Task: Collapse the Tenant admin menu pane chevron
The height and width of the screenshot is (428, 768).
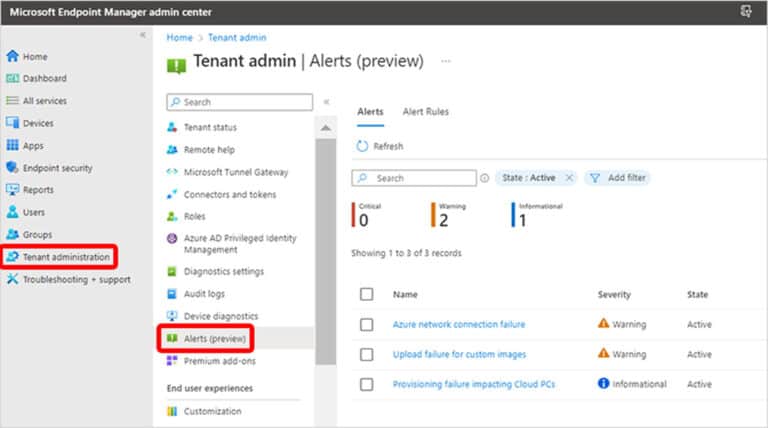Action: [x=326, y=102]
